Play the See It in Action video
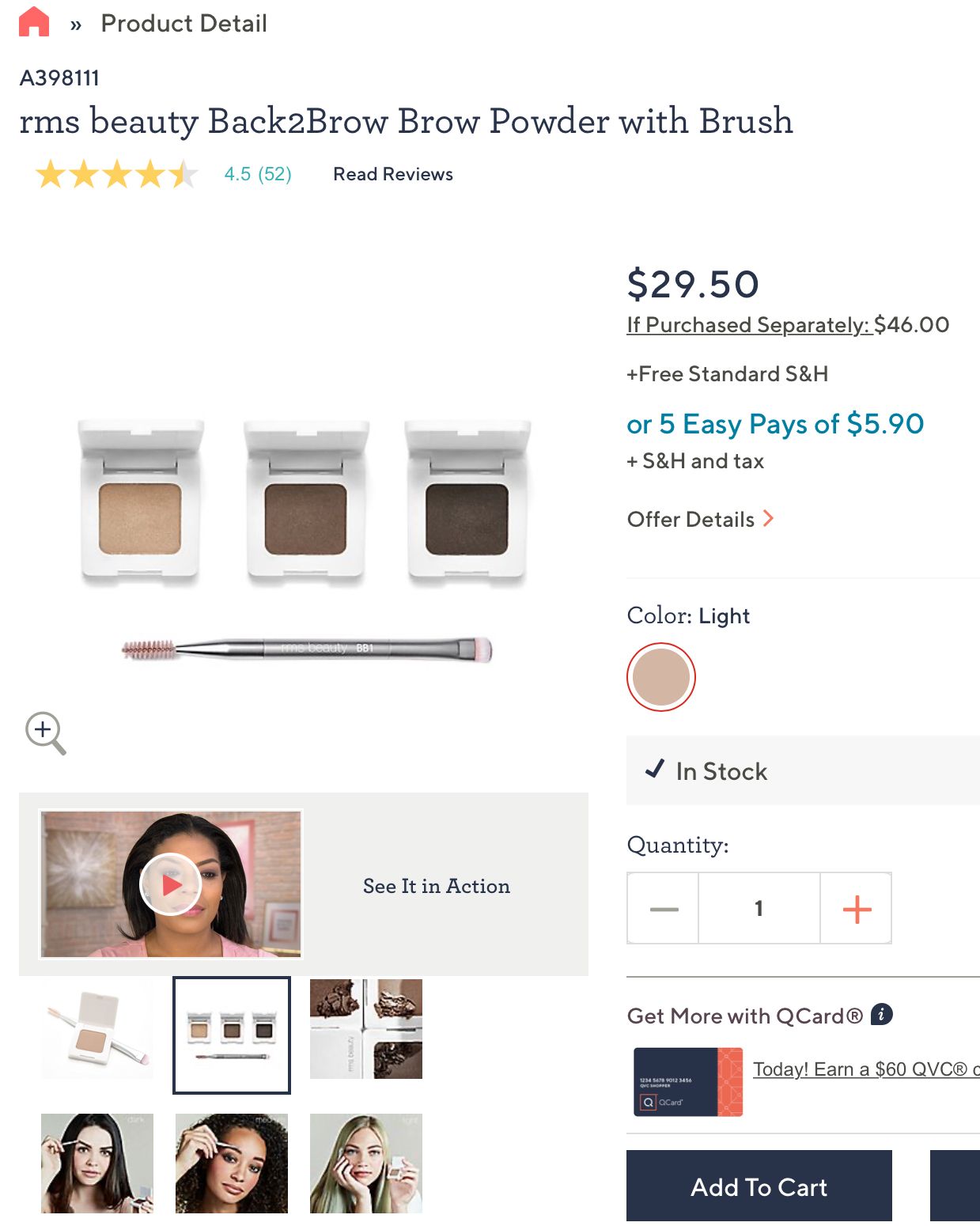The width and height of the screenshot is (980, 1226). 171,884
